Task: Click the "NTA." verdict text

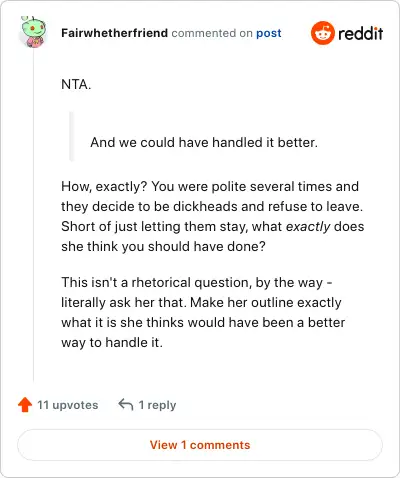Action: [76, 84]
